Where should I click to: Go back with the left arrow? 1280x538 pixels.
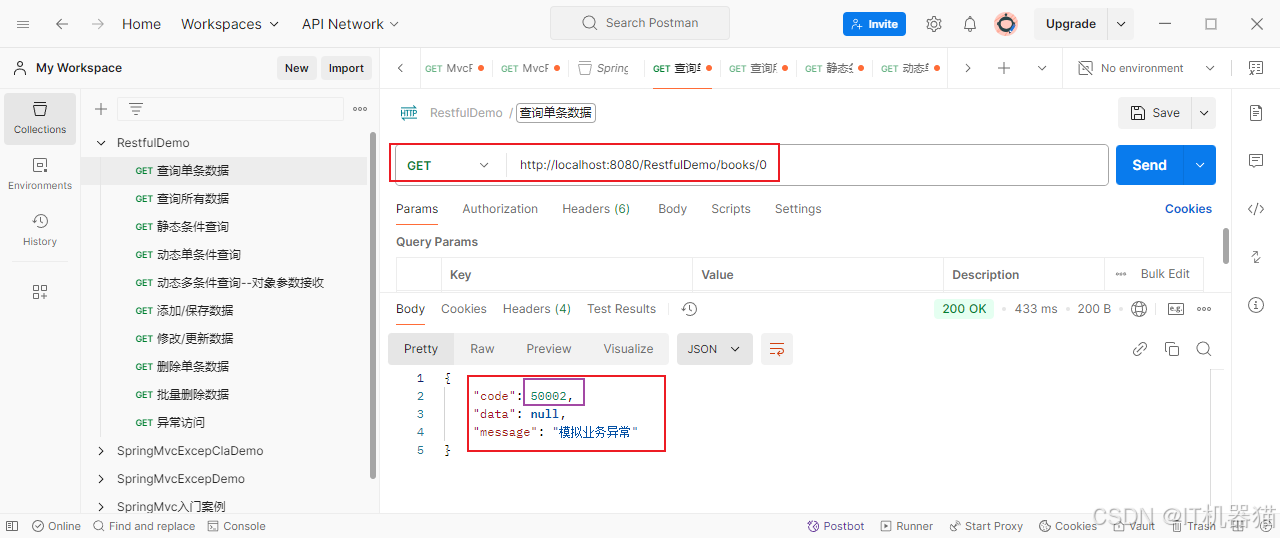(x=62, y=24)
